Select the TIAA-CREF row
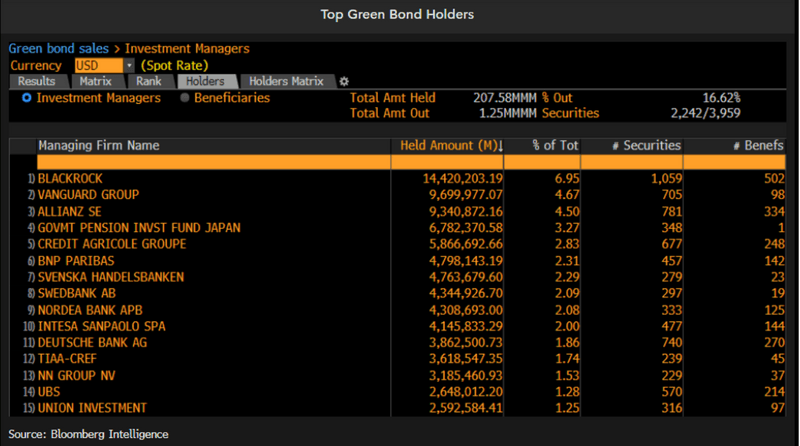This screenshot has height=446, width=800. point(397,359)
